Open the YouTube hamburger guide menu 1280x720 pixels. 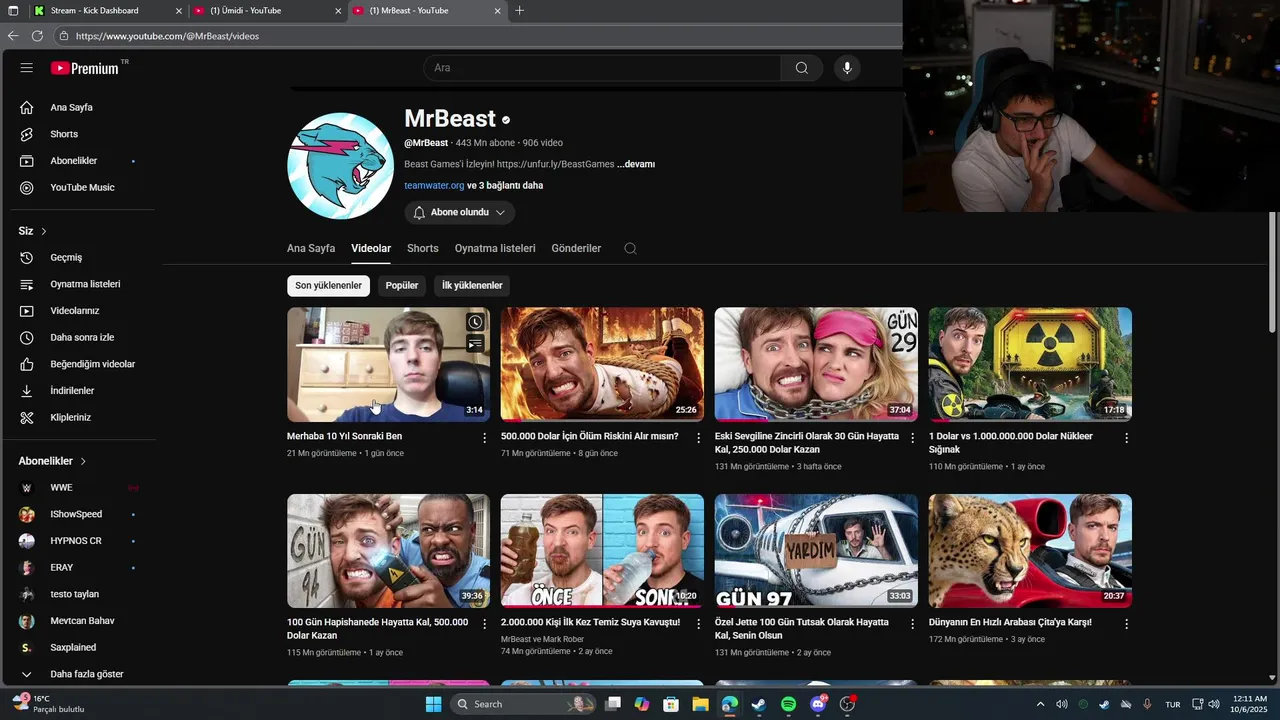click(x=27, y=68)
